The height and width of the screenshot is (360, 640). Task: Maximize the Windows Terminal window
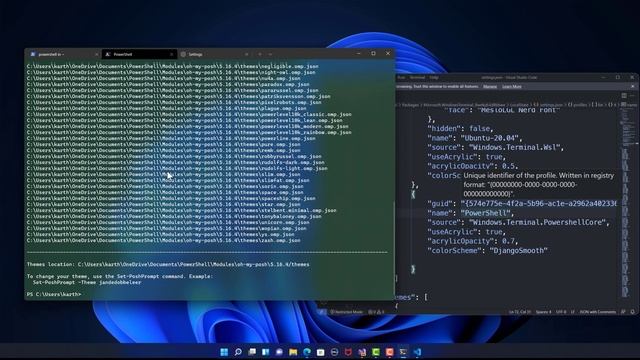(x=373, y=53)
